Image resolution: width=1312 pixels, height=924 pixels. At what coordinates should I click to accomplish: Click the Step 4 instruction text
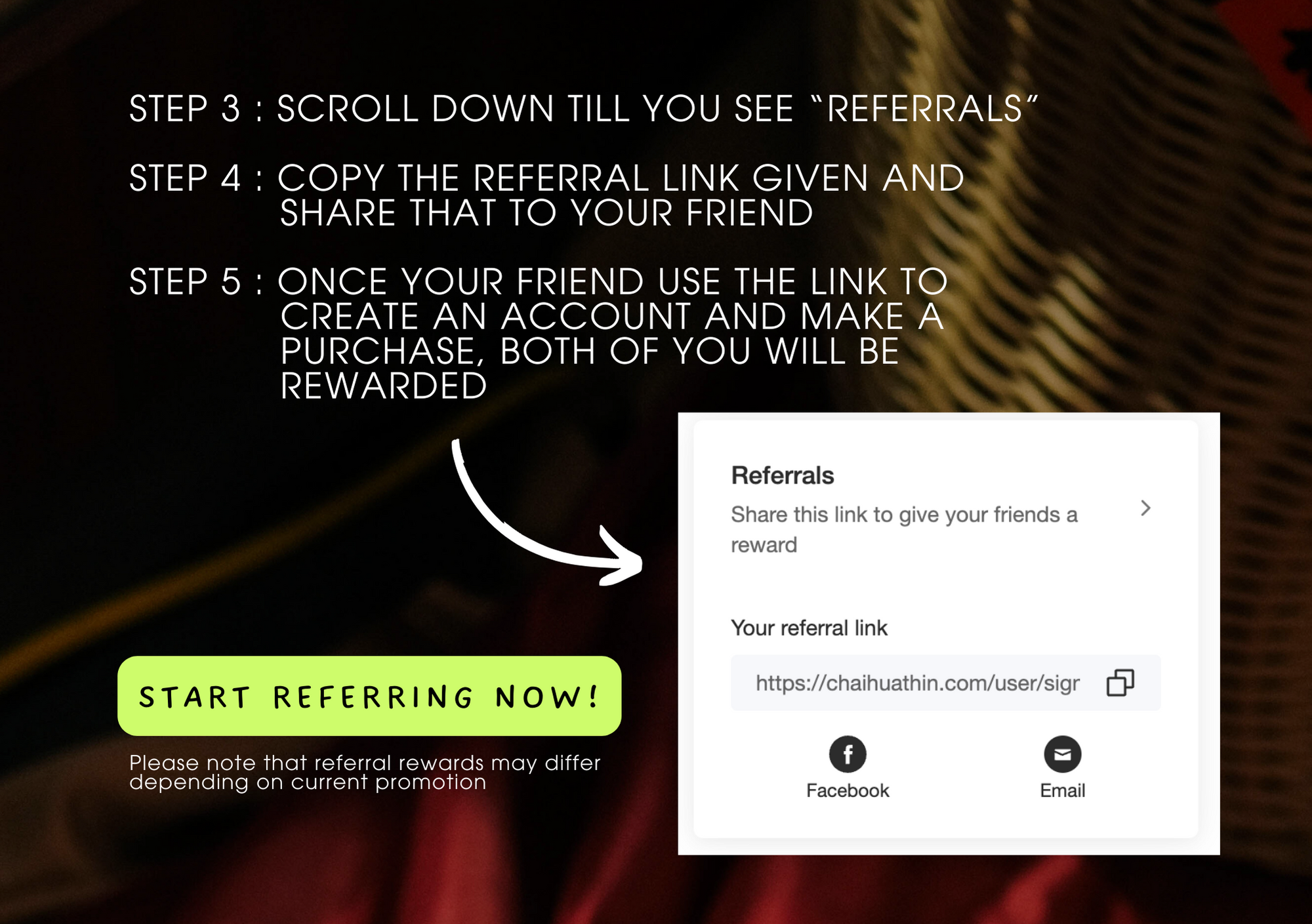click(x=546, y=195)
